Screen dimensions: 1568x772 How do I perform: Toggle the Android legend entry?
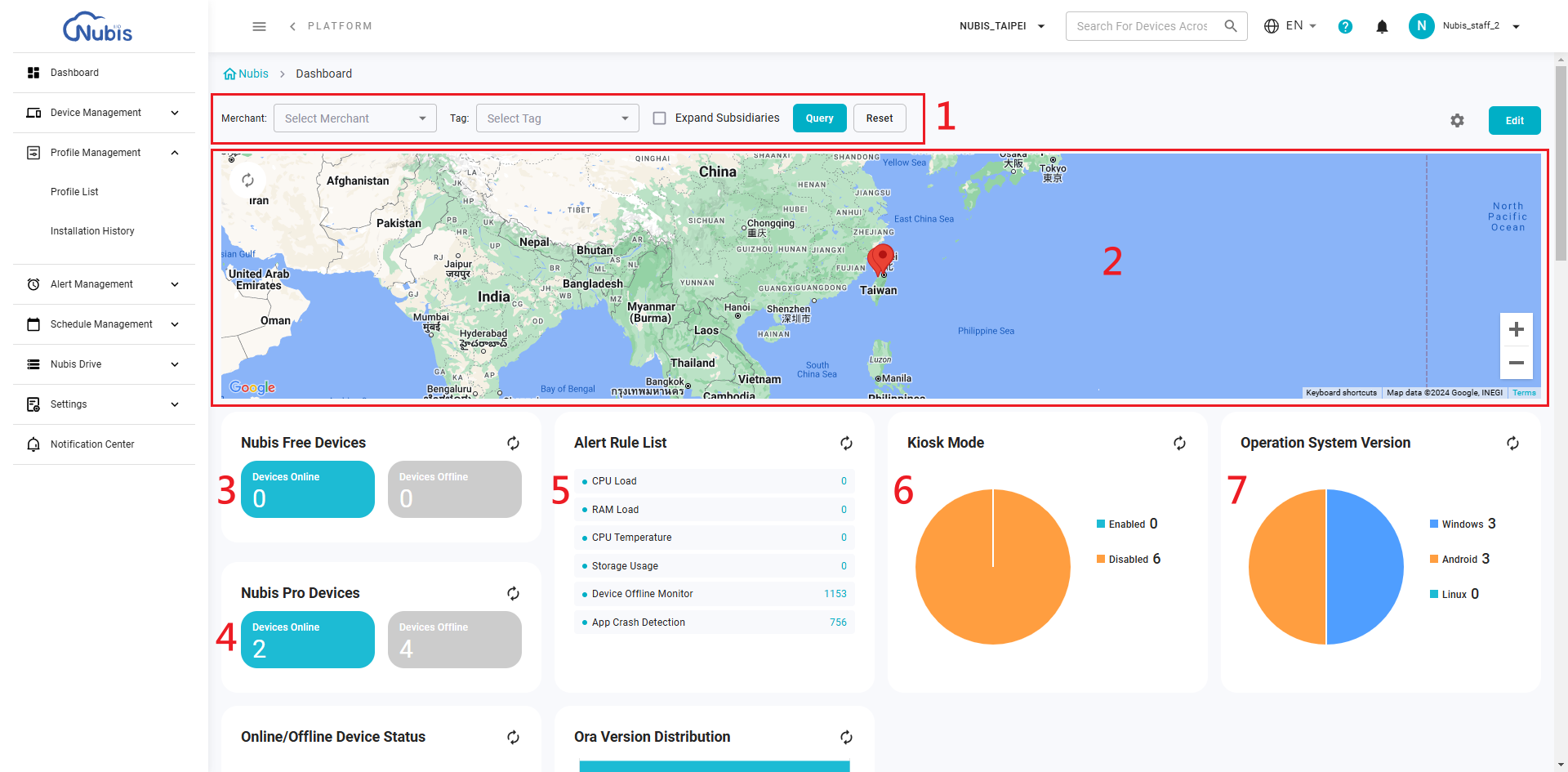tap(1459, 559)
